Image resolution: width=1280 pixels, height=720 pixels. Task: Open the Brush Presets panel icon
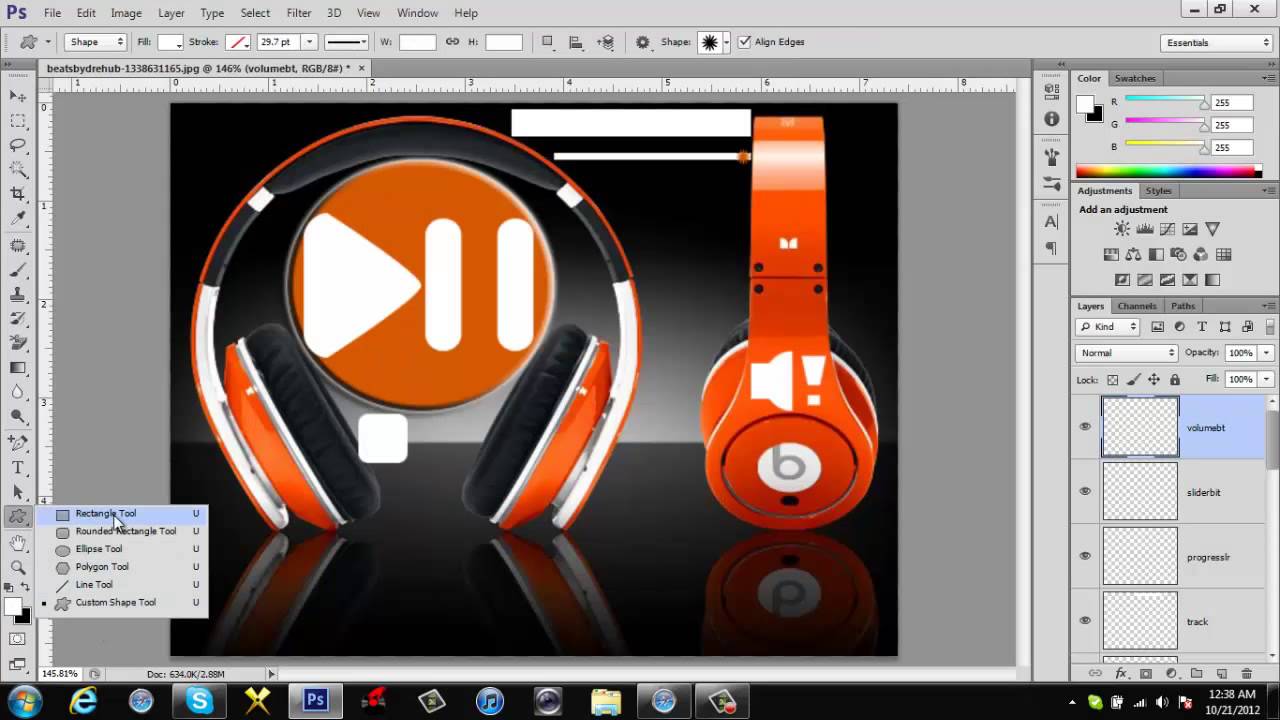point(1051,184)
